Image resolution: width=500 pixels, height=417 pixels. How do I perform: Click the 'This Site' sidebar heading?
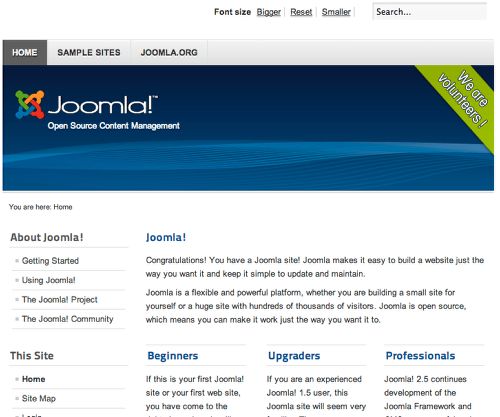[32, 356]
